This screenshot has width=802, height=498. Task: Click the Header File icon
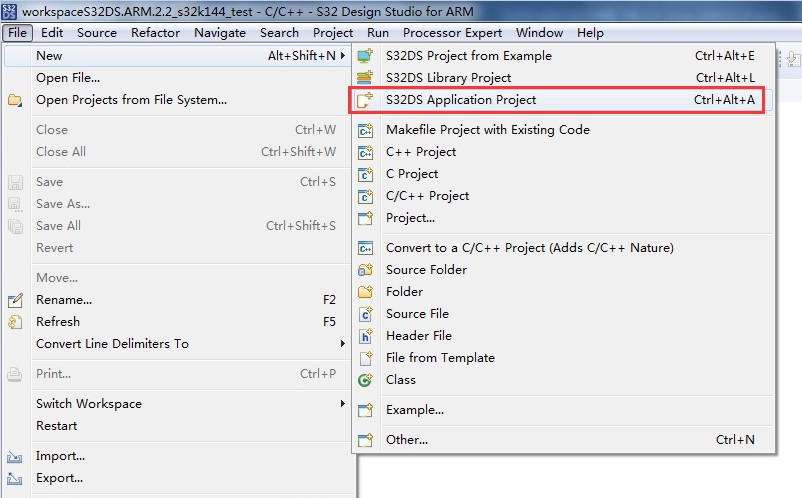click(x=365, y=336)
